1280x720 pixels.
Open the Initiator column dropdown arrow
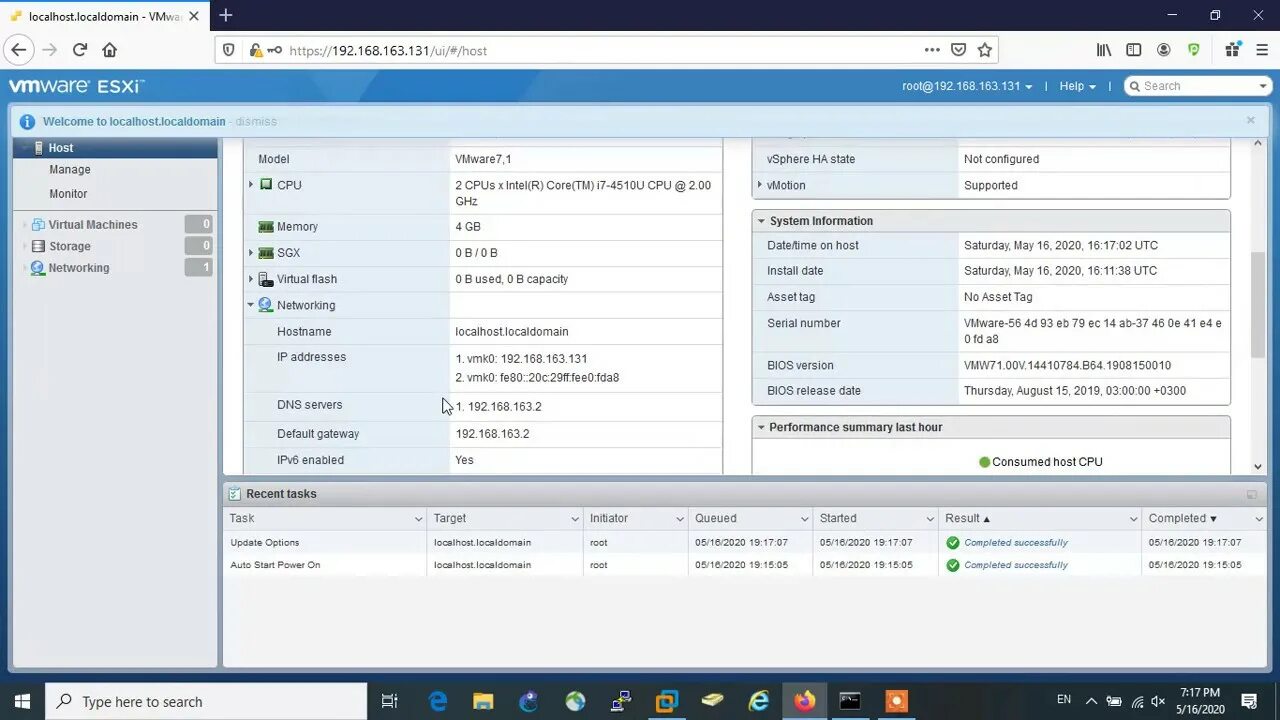(679, 519)
